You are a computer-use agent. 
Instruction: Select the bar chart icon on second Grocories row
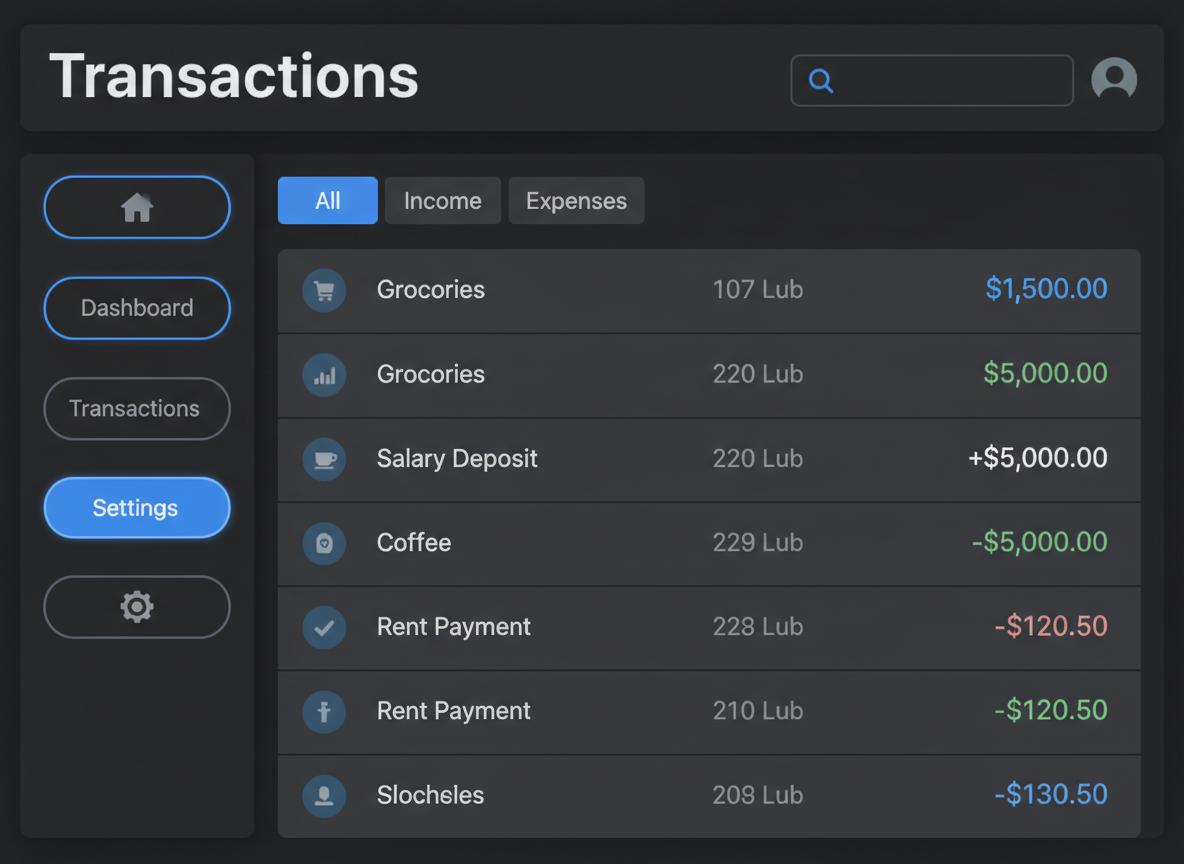coord(324,374)
